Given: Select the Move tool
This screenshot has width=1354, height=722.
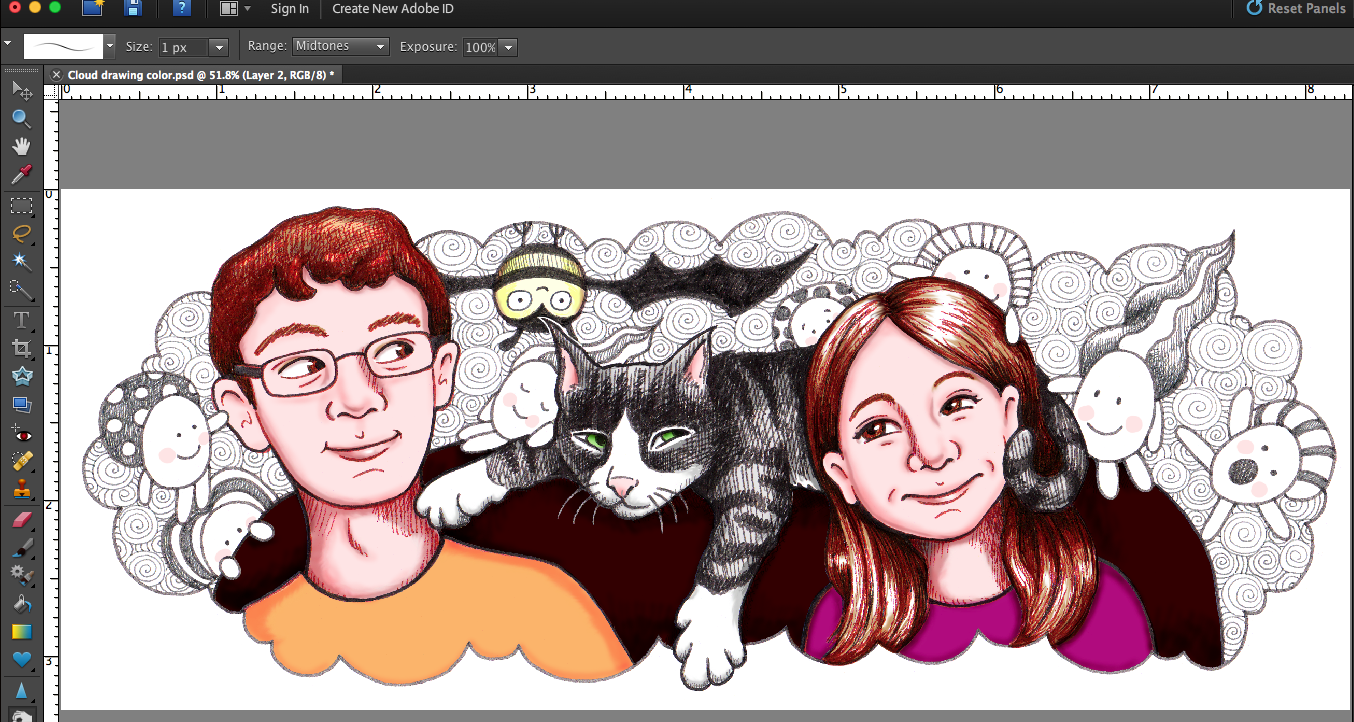Looking at the screenshot, I should pyautogui.click(x=21, y=90).
